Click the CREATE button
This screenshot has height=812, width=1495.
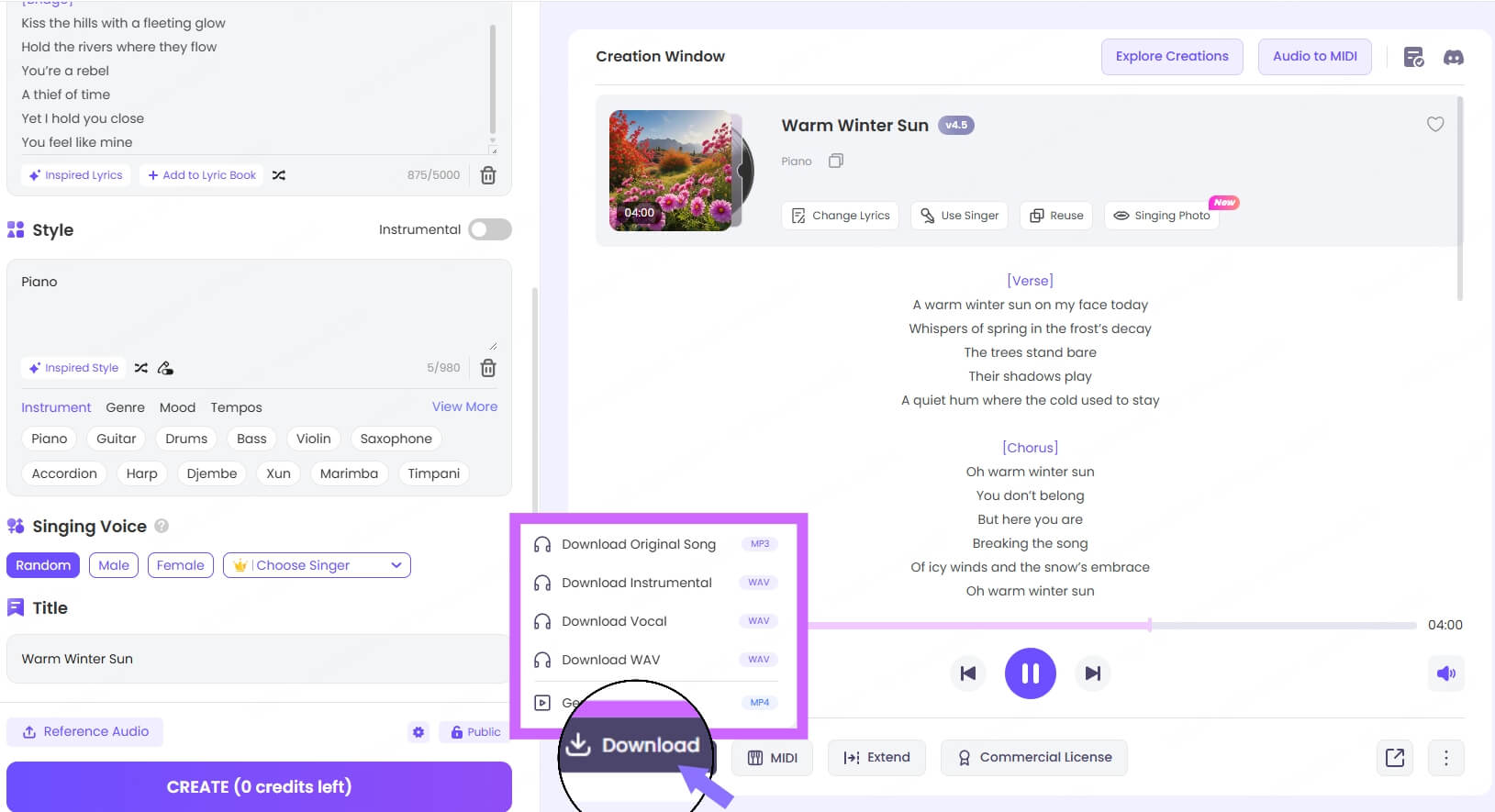point(259,786)
